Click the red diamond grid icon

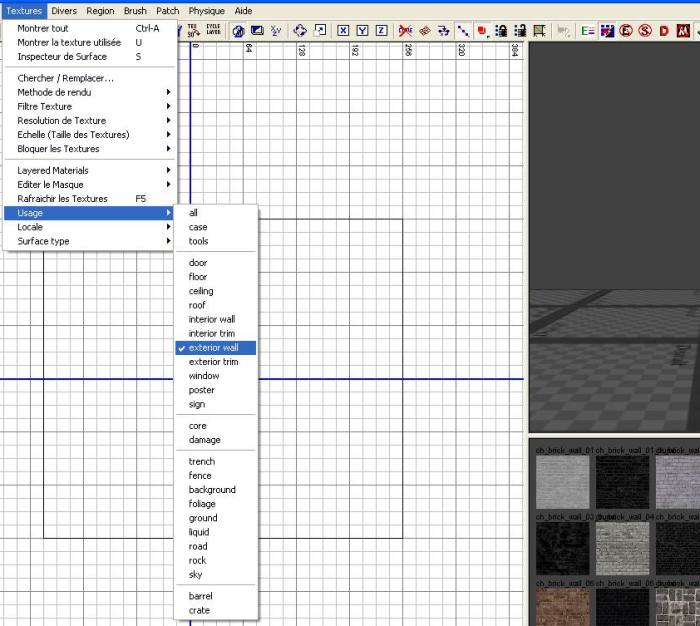pos(425,30)
